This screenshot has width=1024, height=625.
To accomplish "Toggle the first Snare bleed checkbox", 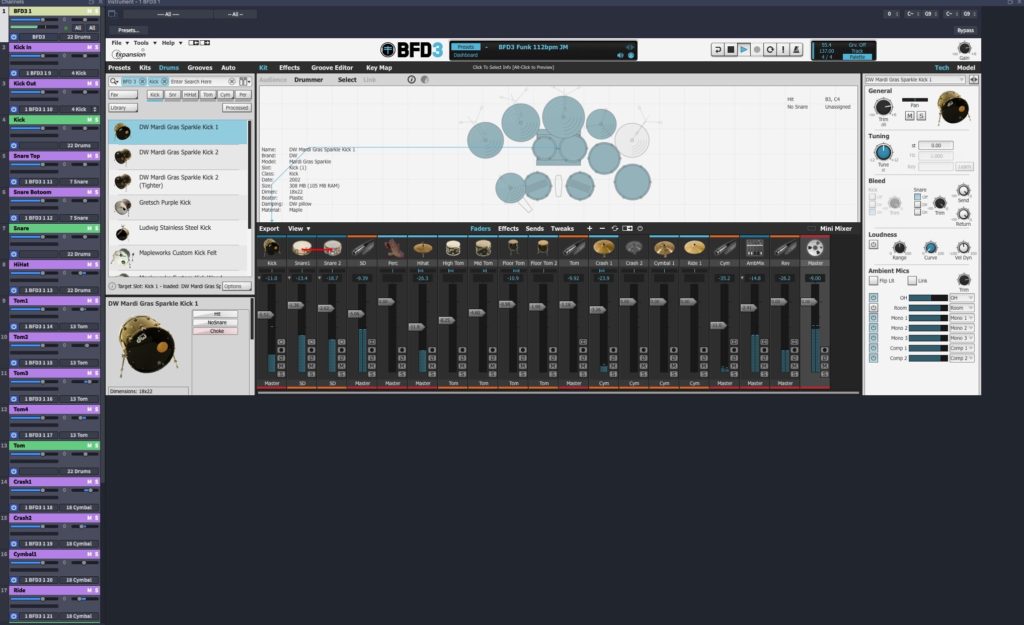I will [918, 197].
